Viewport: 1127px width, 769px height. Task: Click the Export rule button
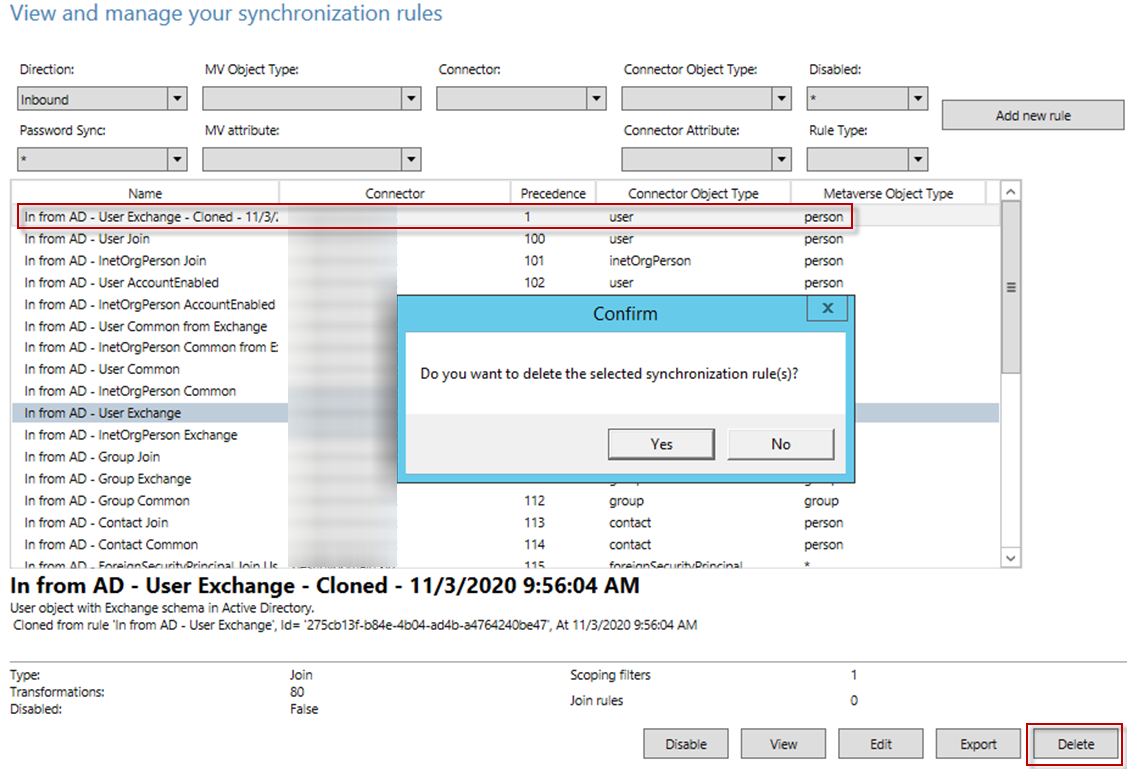coord(977,743)
